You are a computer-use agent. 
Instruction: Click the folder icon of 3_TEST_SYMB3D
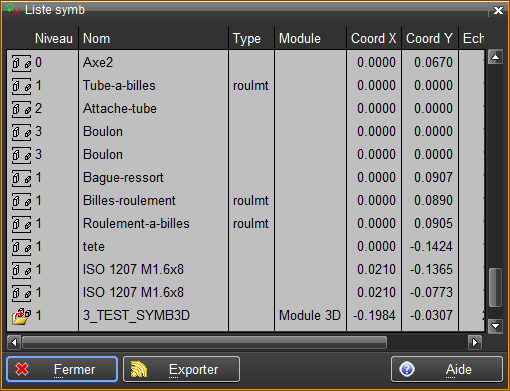21,316
